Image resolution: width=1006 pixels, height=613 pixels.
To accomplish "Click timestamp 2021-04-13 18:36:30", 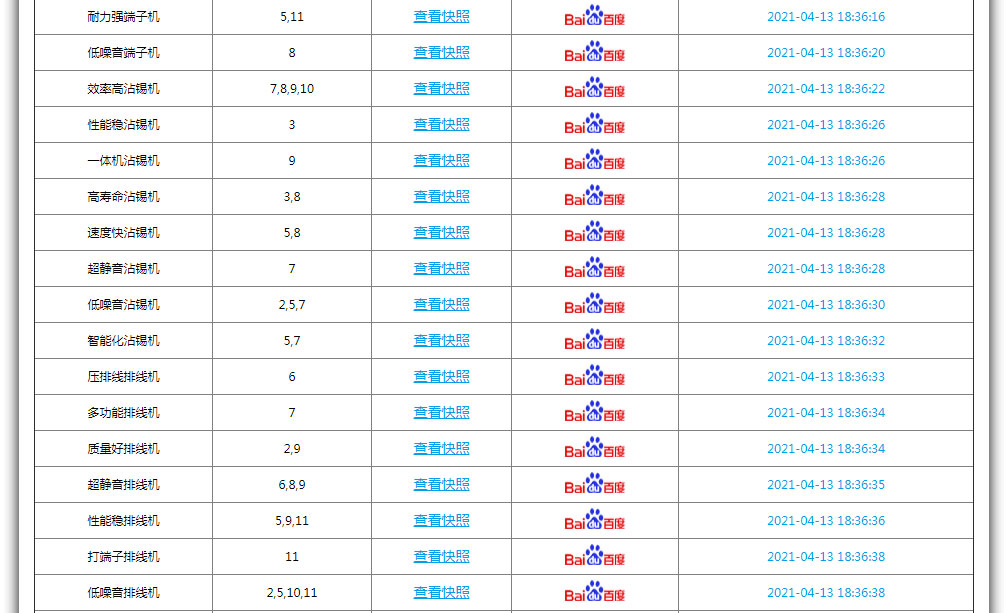I will coord(826,304).
